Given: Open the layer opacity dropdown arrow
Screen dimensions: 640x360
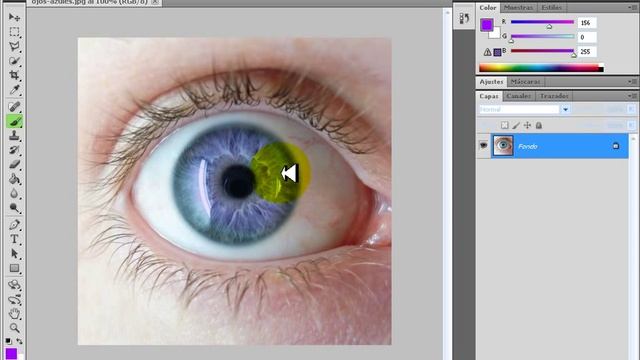Looking at the screenshot, I should point(631,109).
